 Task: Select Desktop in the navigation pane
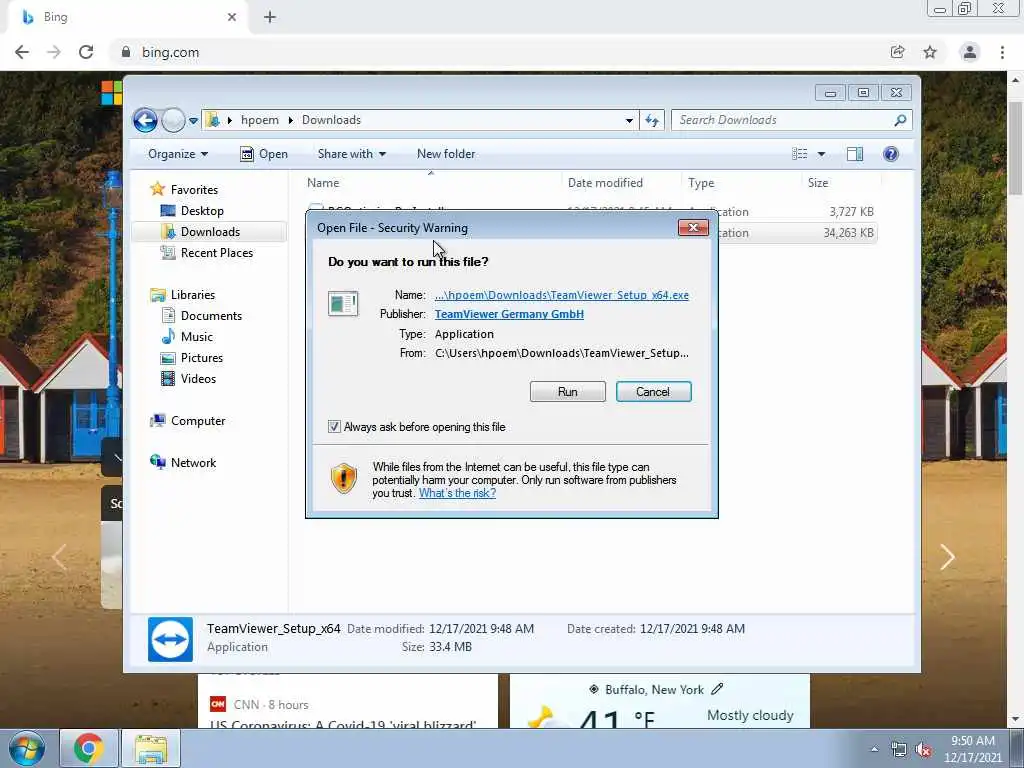[202, 211]
